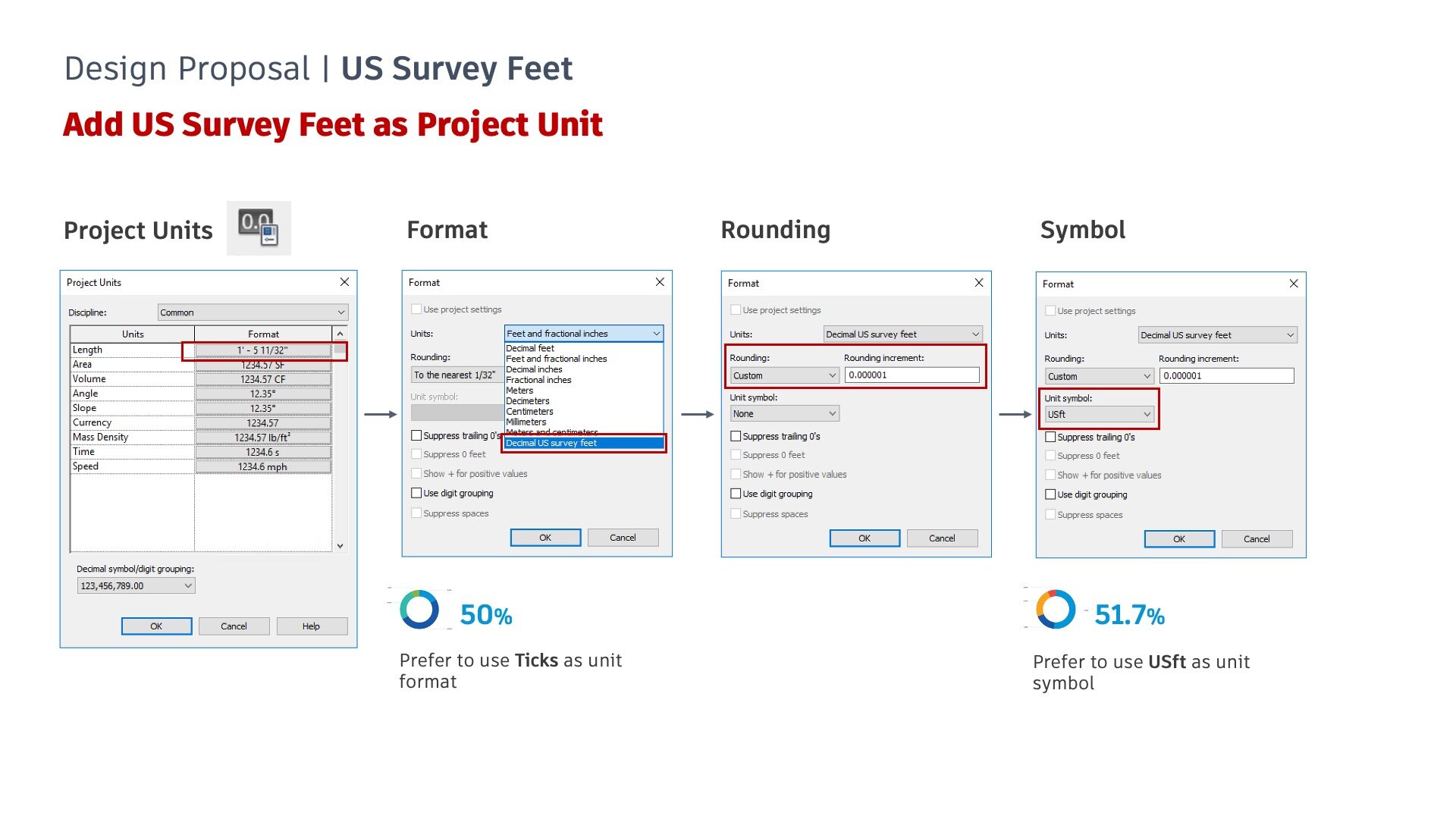Screen dimensions: 1456x819
Task: Click the 51.7% donut chart icon
Action: tap(1055, 610)
